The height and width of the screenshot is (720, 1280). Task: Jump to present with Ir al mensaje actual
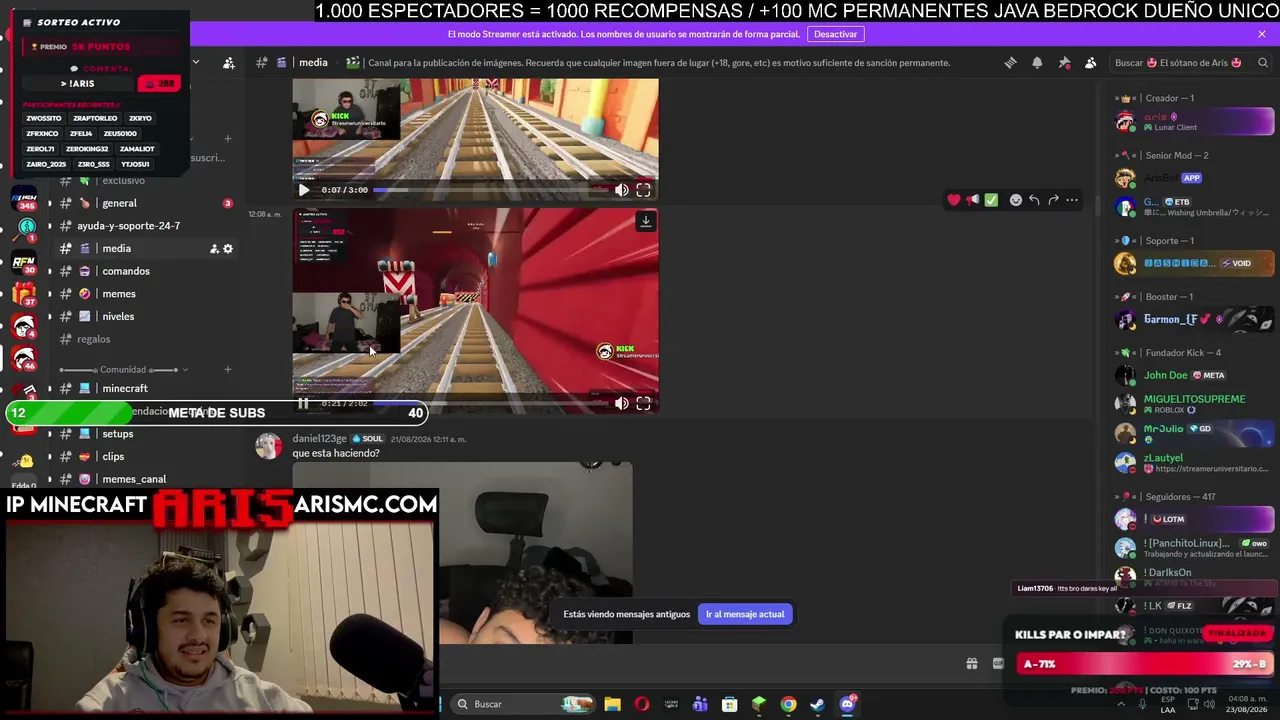(745, 614)
